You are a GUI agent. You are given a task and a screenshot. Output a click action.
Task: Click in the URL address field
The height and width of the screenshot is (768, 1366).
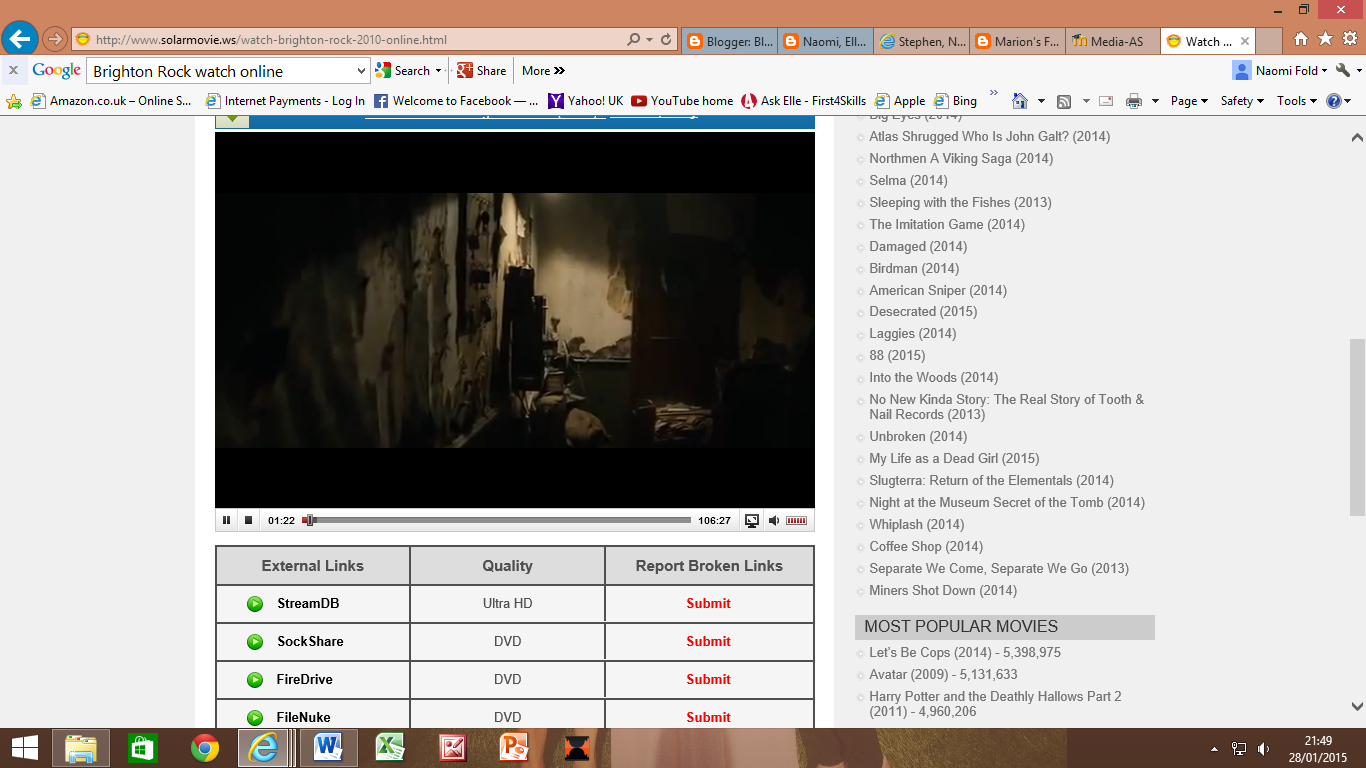[x=350, y=40]
